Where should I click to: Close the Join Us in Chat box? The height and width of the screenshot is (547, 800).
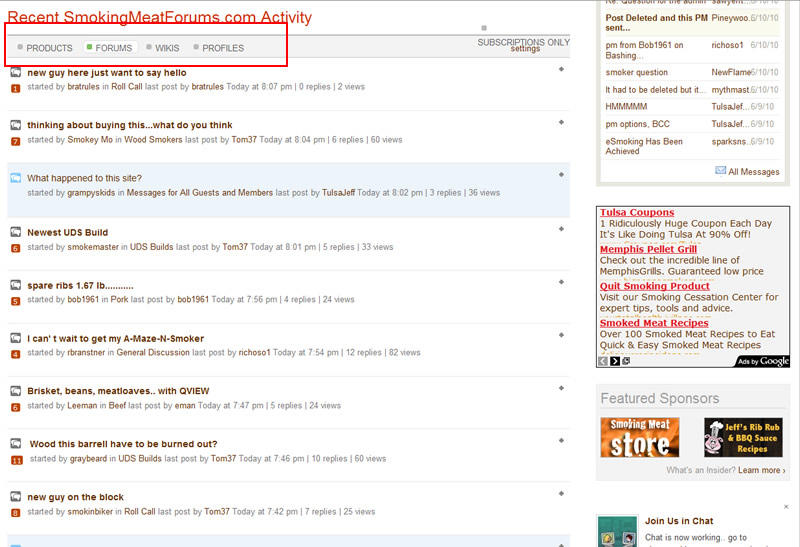tap(786, 507)
